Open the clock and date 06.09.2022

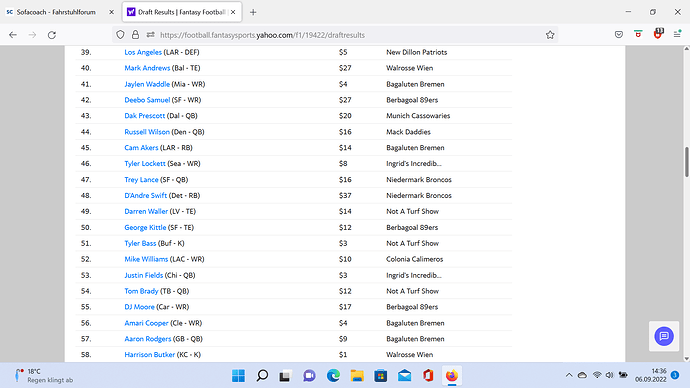point(650,375)
